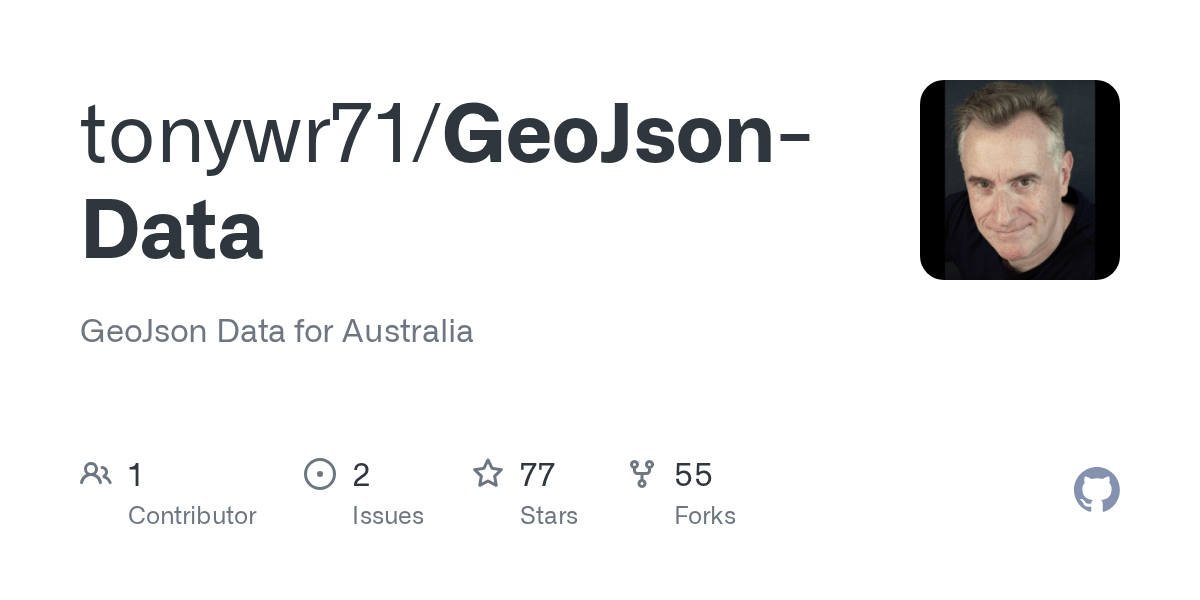Click the GitHub Octocat logo
1200x600 pixels.
click(1097, 490)
